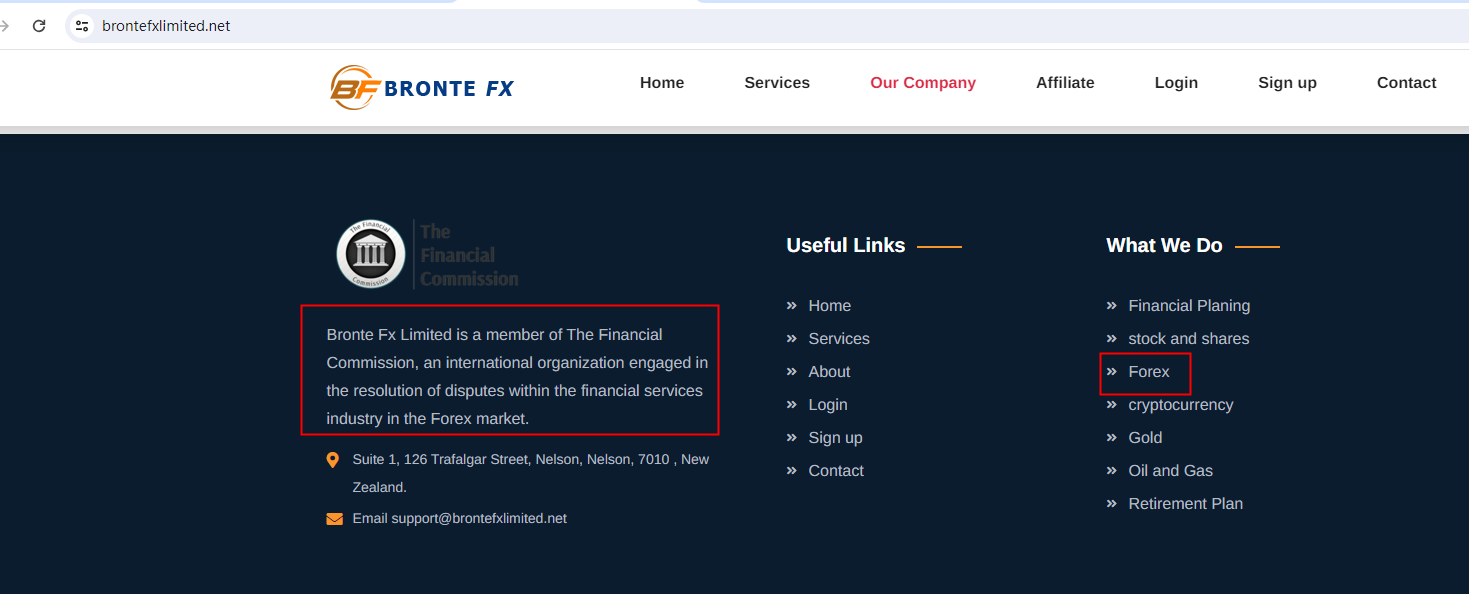Open the Retirement Plan link
Image resolution: width=1469 pixels, height=594 pixels.
pyautogui.click(x=1185, y=504)
